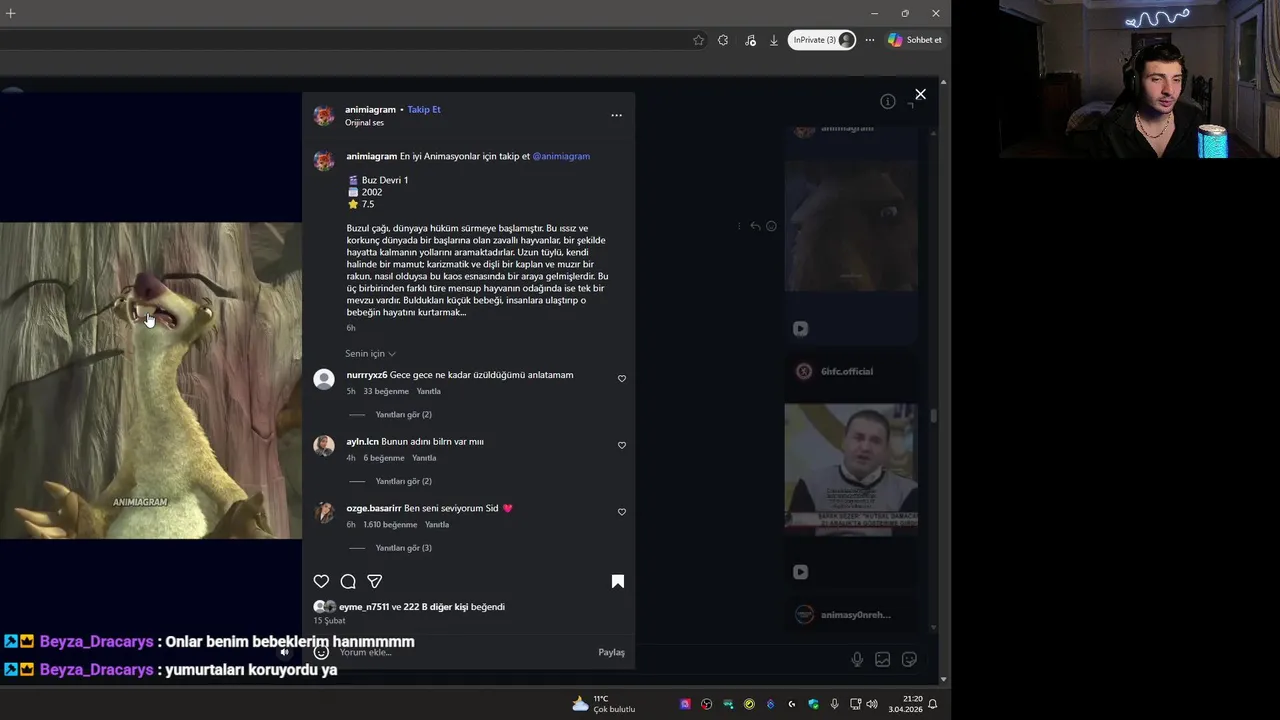The image size is (1280, 720).
Task: Open the browser extensions puzzle icon
Action: click(723, 40)
